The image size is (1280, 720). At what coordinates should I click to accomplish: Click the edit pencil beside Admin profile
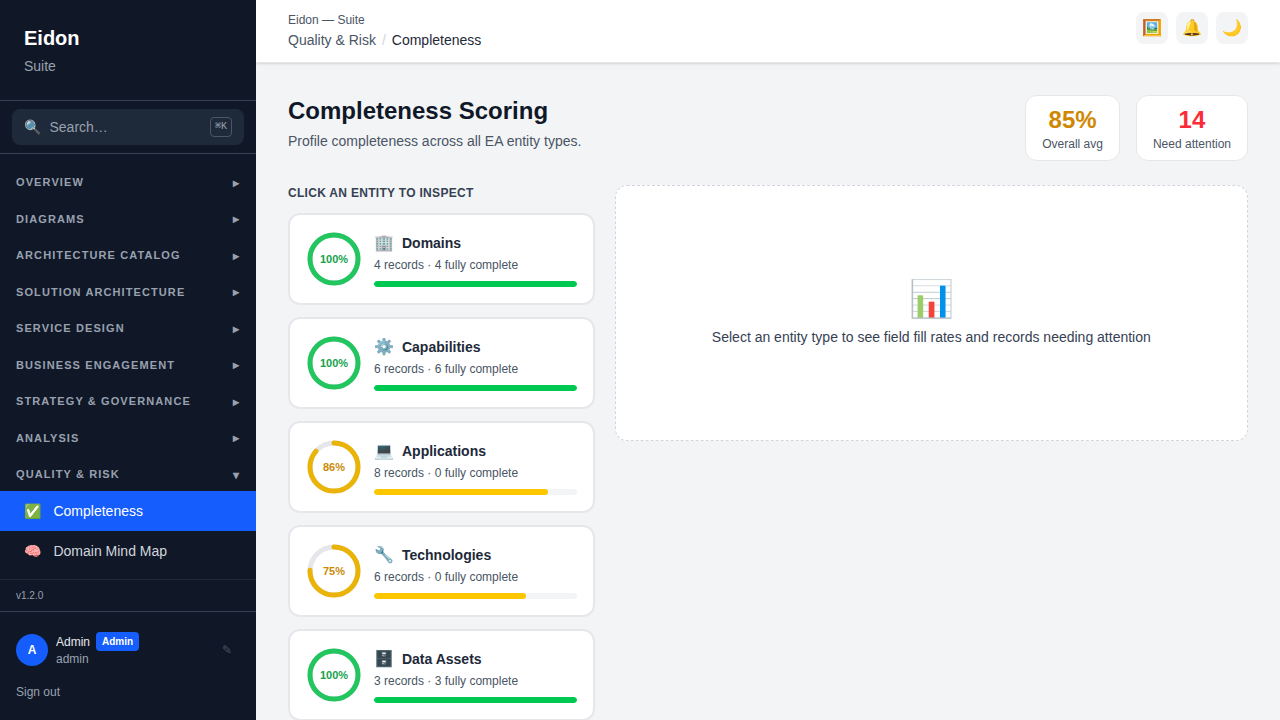227,650
